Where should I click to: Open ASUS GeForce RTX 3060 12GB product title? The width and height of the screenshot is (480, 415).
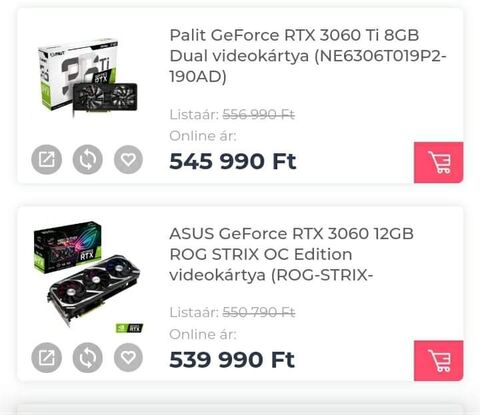[291, 254]
